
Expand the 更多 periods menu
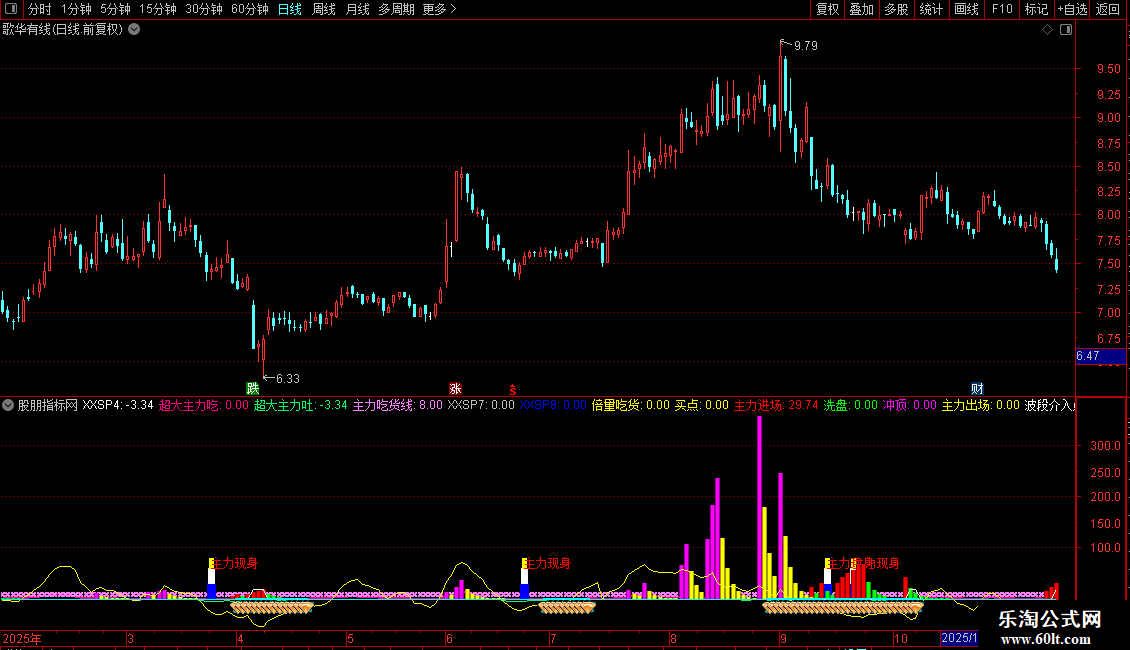coord(440,9)
